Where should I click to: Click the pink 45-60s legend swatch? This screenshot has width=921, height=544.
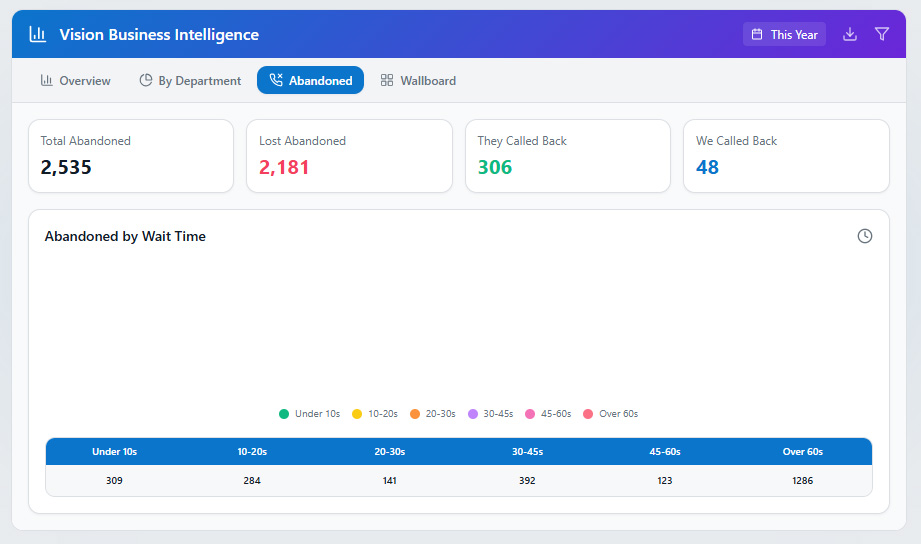pos(531,414)
